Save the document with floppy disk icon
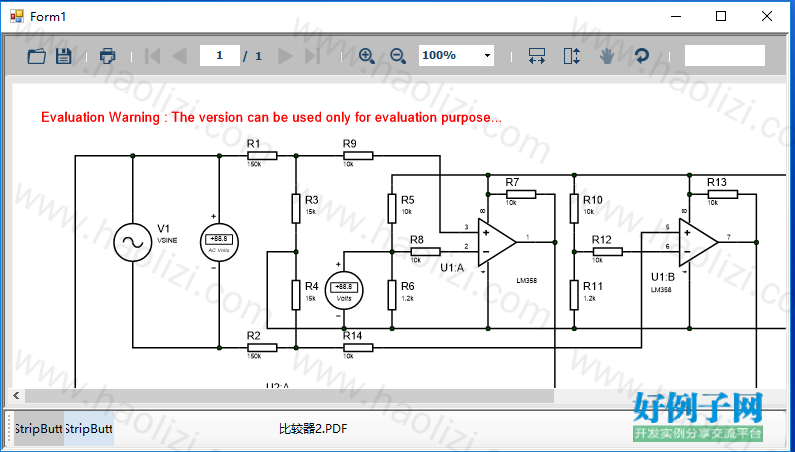The width and height of the screenshot is (795, 452). (x=63, y=56)
